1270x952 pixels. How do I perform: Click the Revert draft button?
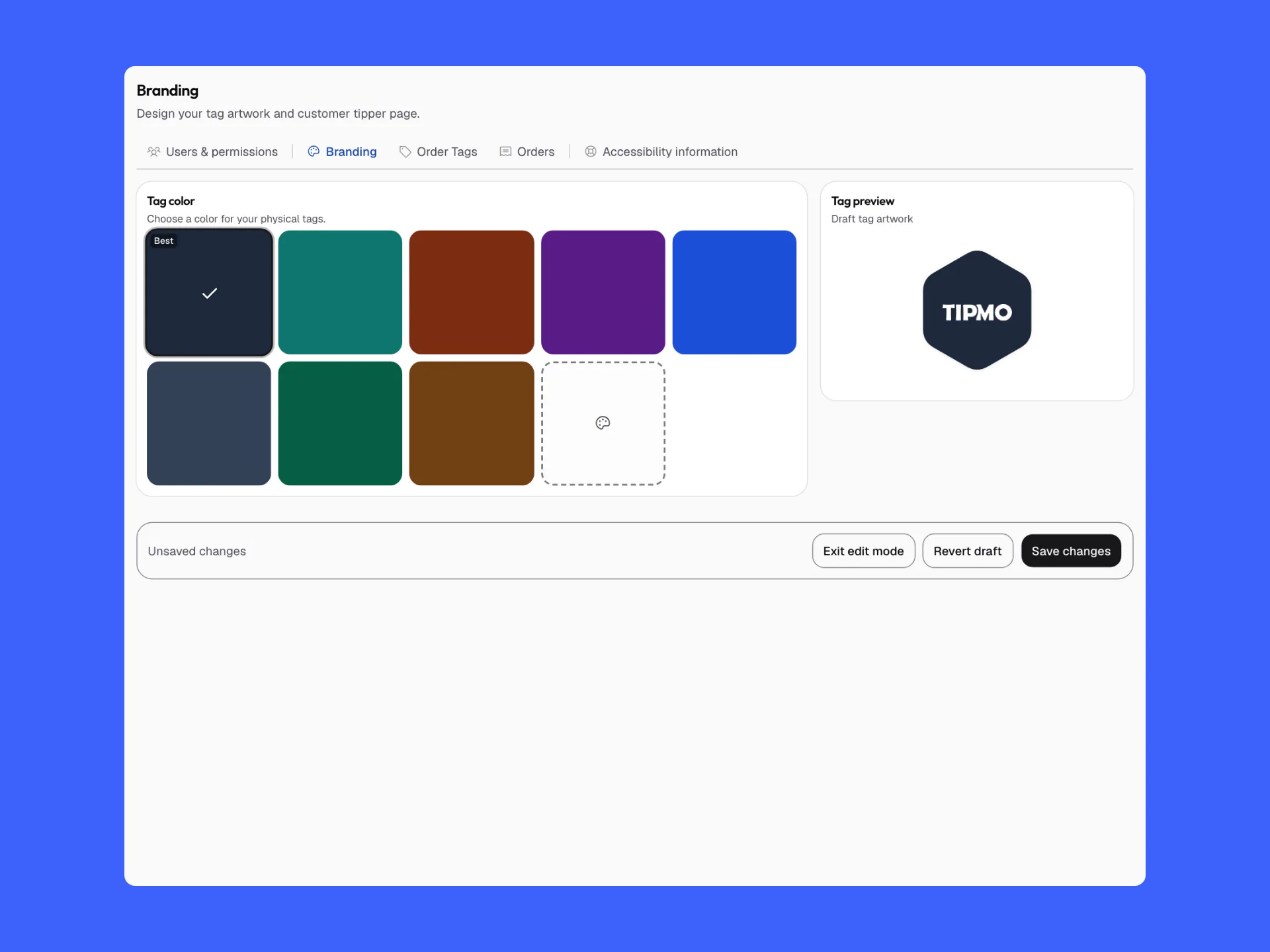(x=967, y=551)
